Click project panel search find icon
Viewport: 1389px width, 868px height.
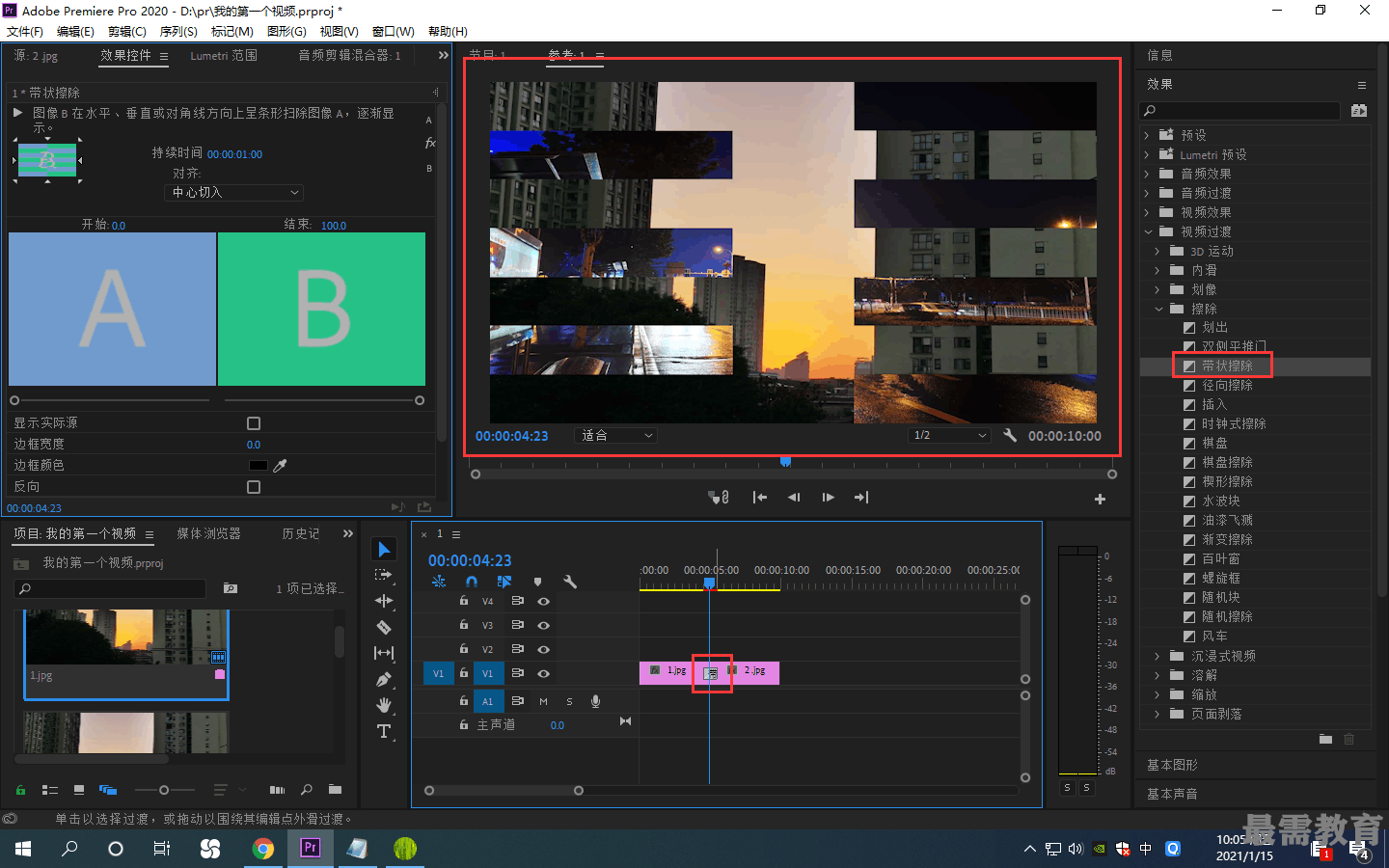tap(307, 790)
